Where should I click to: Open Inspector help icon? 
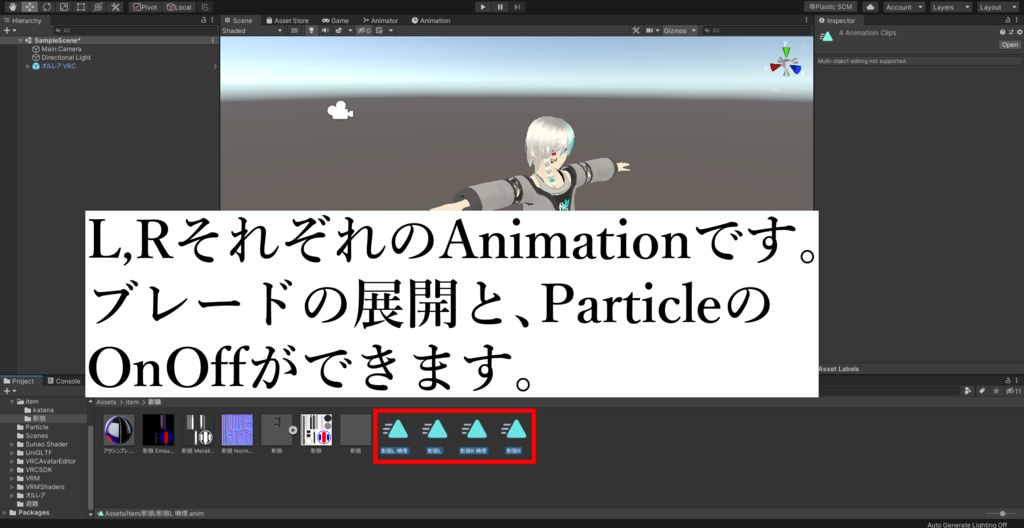coord(1002,32)
